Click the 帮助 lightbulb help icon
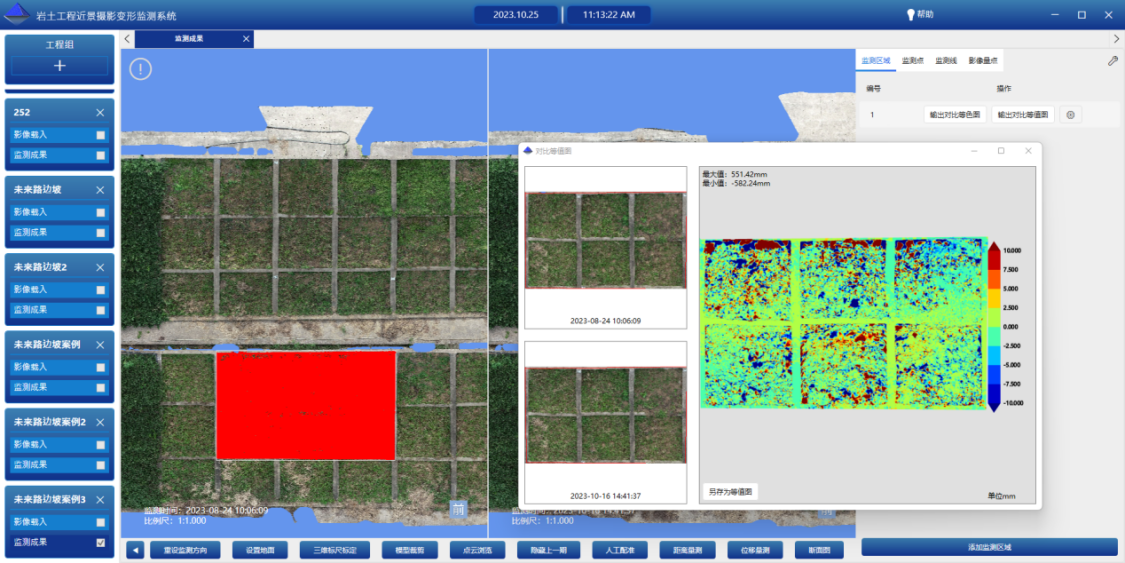 click(910, 15)
